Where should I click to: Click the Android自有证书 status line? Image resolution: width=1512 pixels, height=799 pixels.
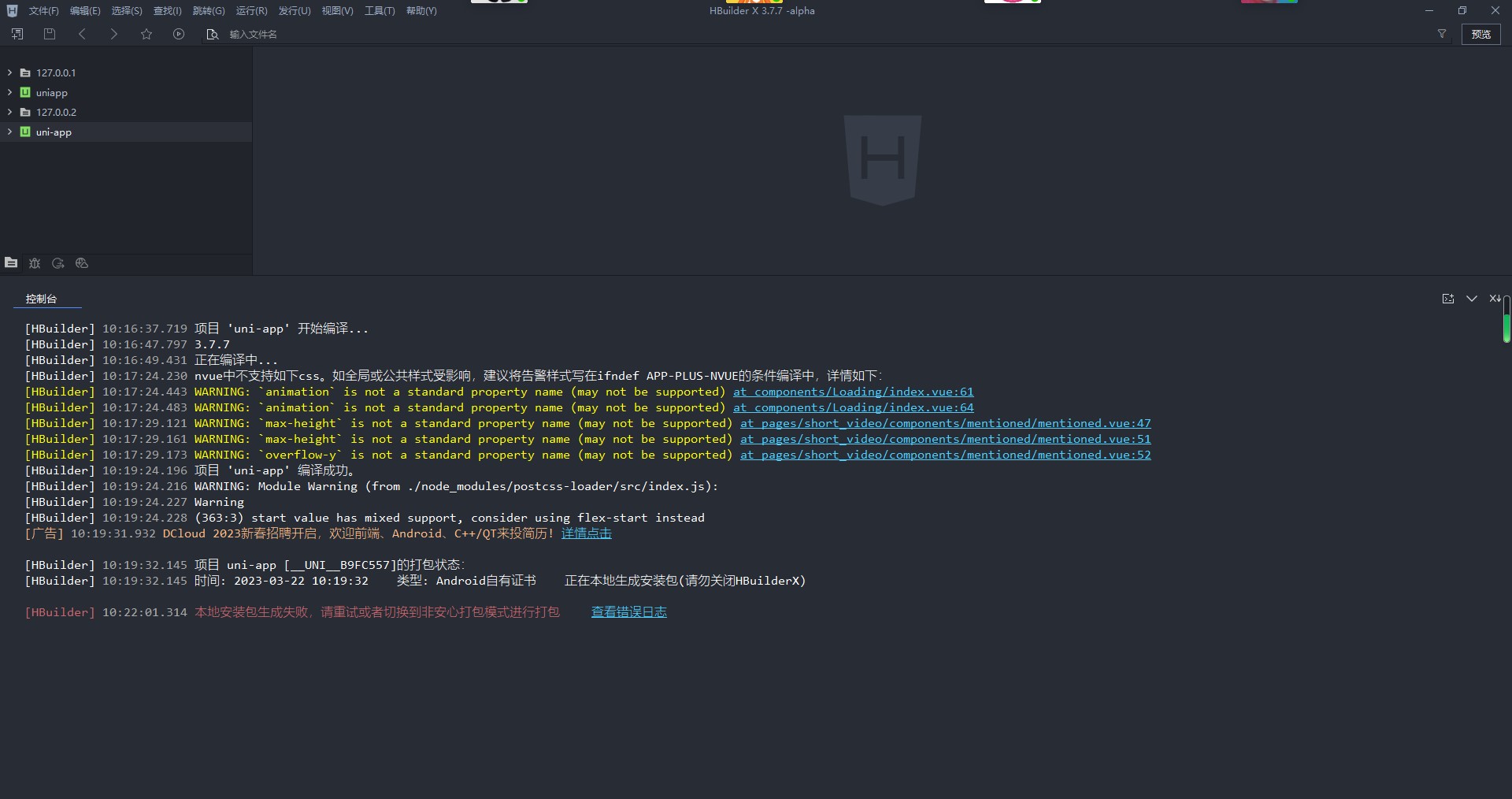[x=415, y=581]
